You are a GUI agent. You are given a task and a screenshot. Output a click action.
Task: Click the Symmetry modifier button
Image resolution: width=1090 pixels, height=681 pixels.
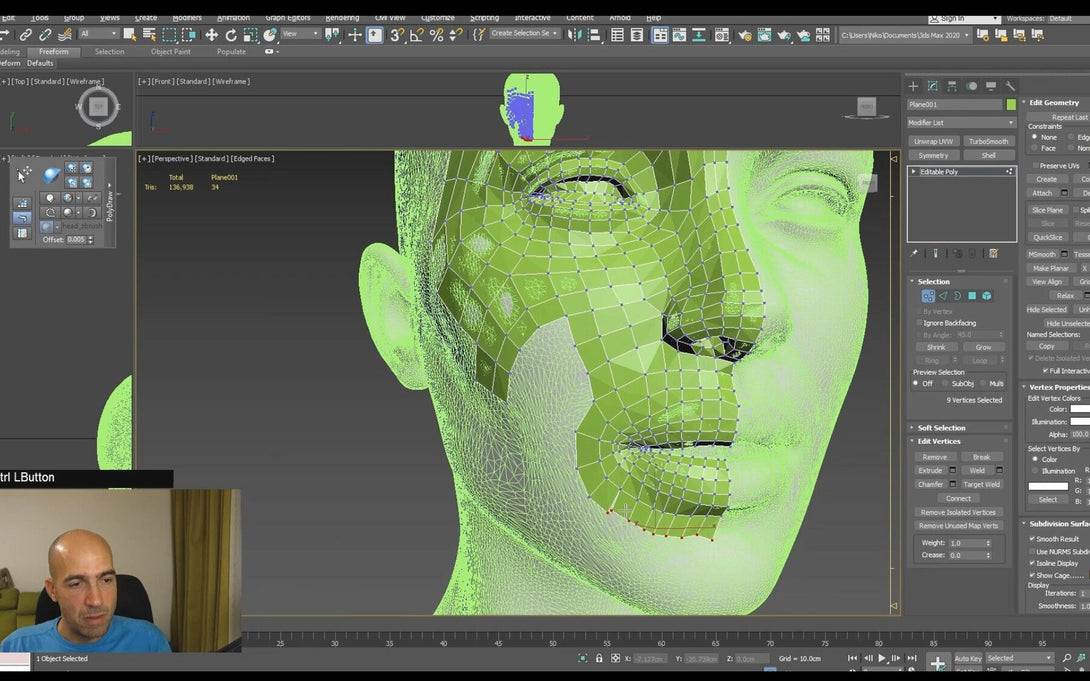(x=933, y=155)
